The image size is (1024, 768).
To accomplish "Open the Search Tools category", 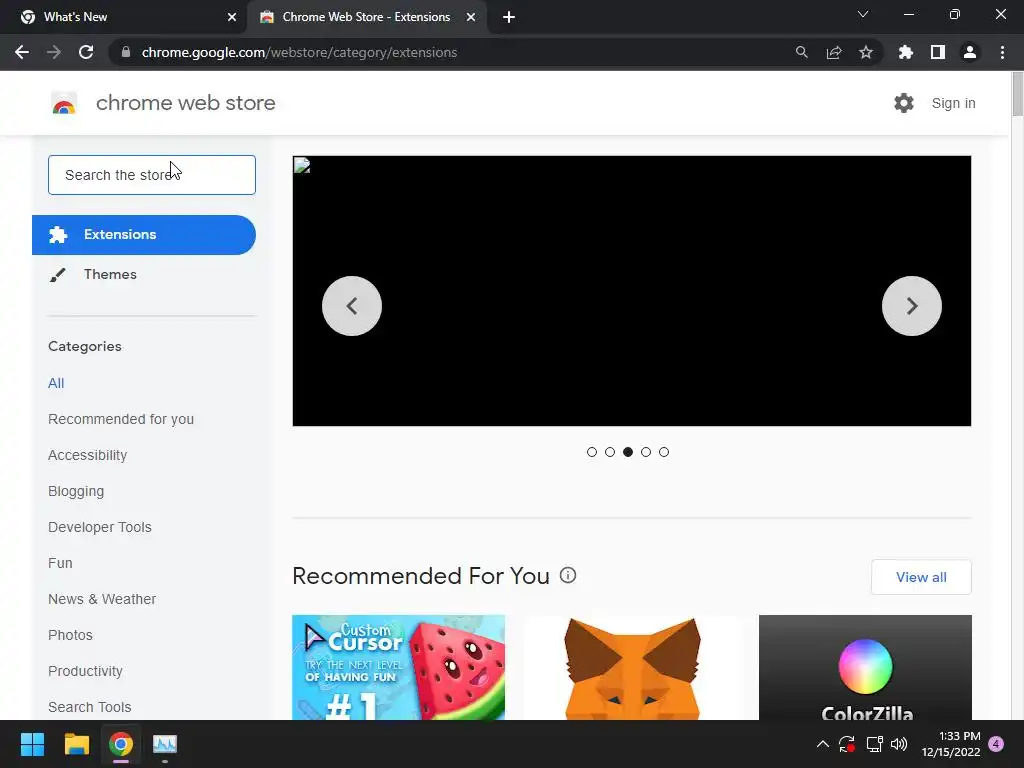I will (89, 707).
